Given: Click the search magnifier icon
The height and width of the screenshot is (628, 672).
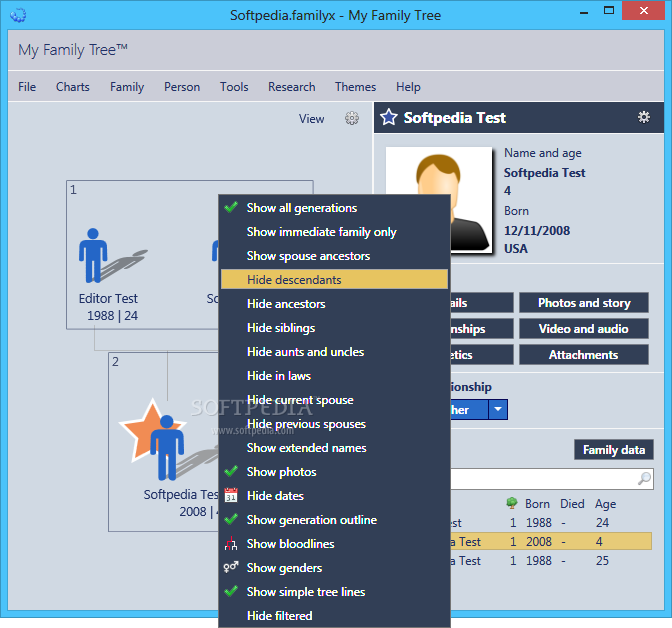Looking at the screenshot, I should click(644, 478).
